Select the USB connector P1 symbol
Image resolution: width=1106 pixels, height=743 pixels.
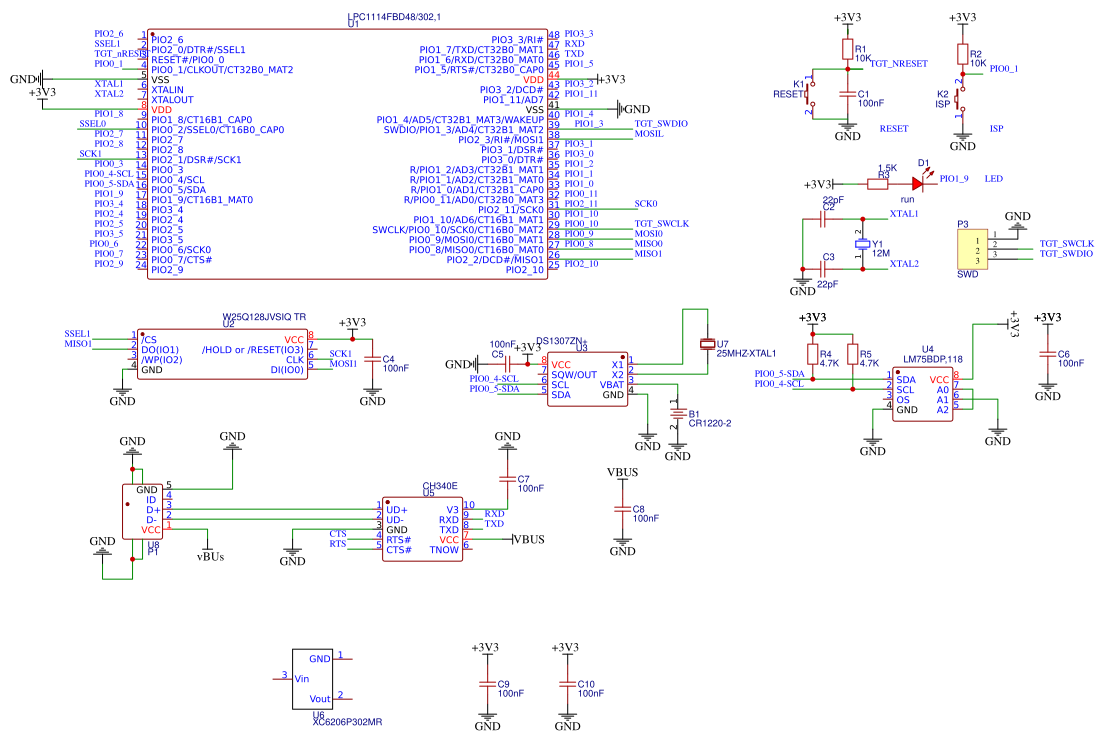tap(142, 512)
